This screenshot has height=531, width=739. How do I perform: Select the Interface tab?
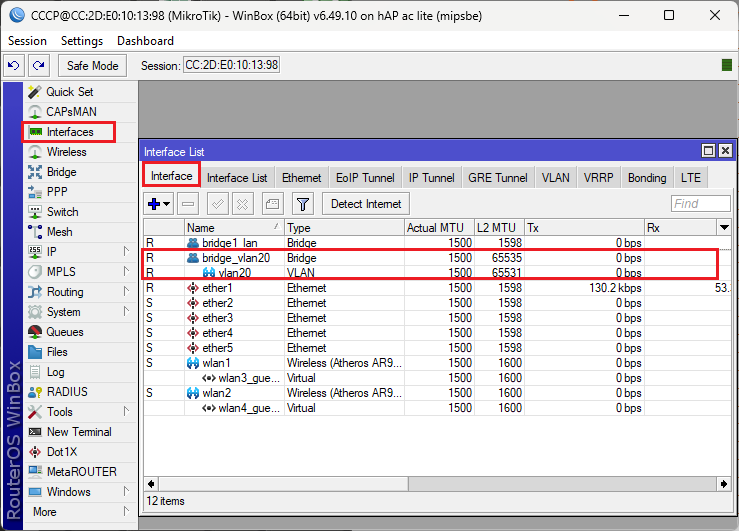click(172, 176)
